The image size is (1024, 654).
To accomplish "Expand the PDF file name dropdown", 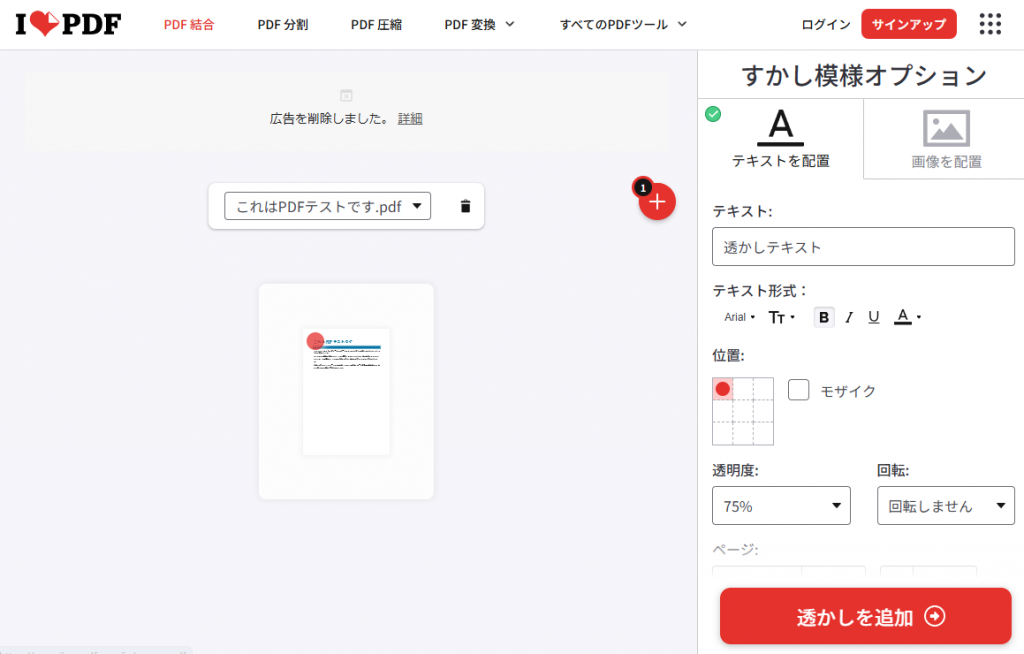I will [x=327, y=206].
